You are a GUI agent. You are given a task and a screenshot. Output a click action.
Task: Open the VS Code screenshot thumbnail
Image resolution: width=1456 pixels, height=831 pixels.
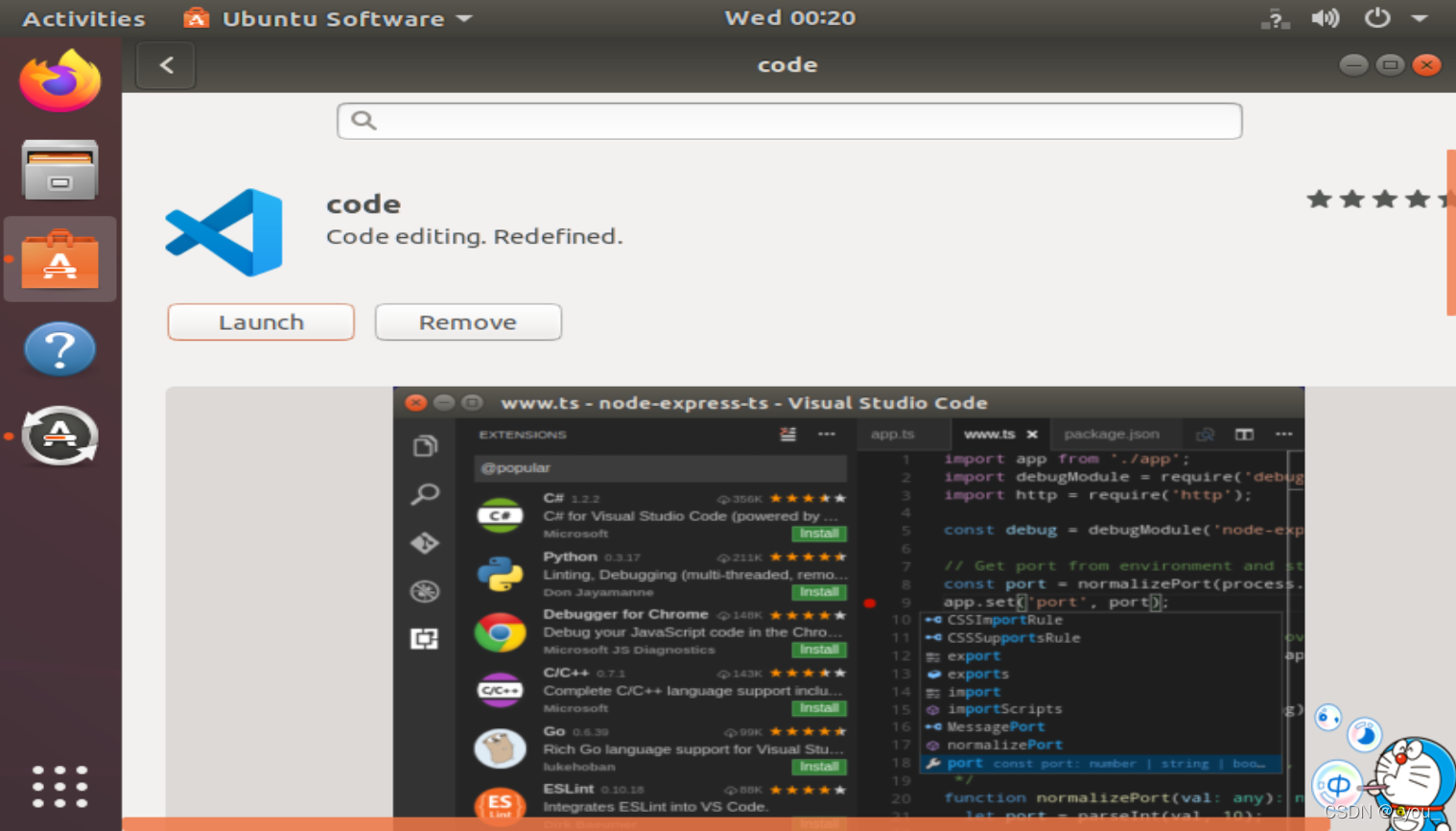(849, 608)
